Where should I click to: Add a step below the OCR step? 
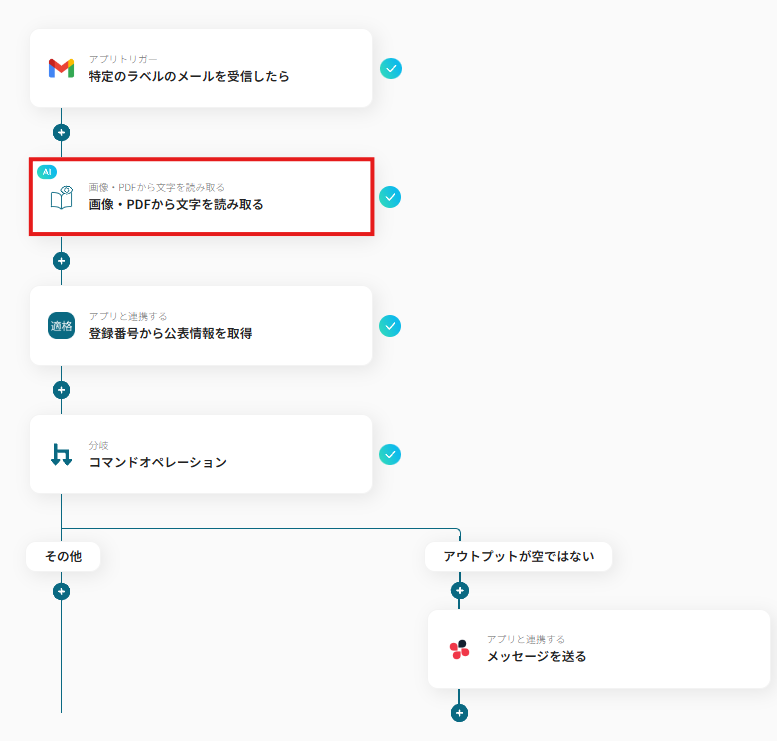61,261
